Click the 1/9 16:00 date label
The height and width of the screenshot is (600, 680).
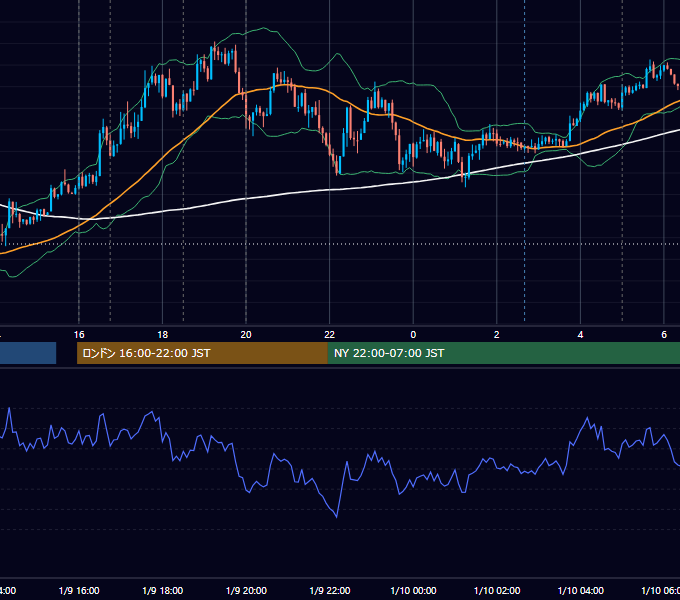(x=79, y=590)
